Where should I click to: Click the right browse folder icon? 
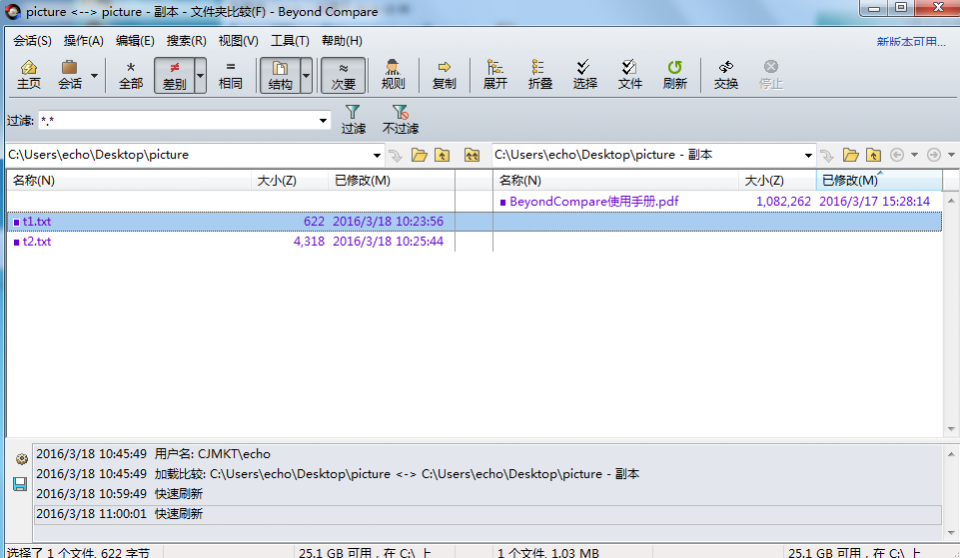pyautogui.click(x=850, y=155)
